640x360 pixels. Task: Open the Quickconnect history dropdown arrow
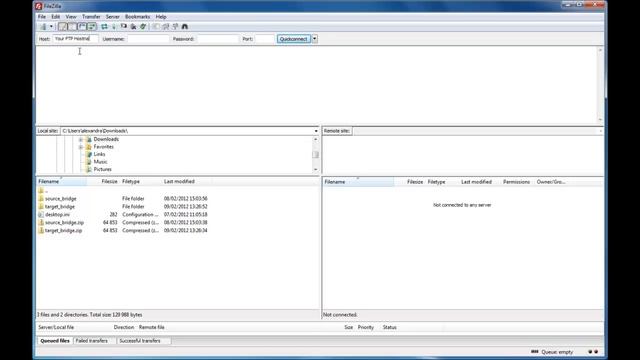click(315, 39)
